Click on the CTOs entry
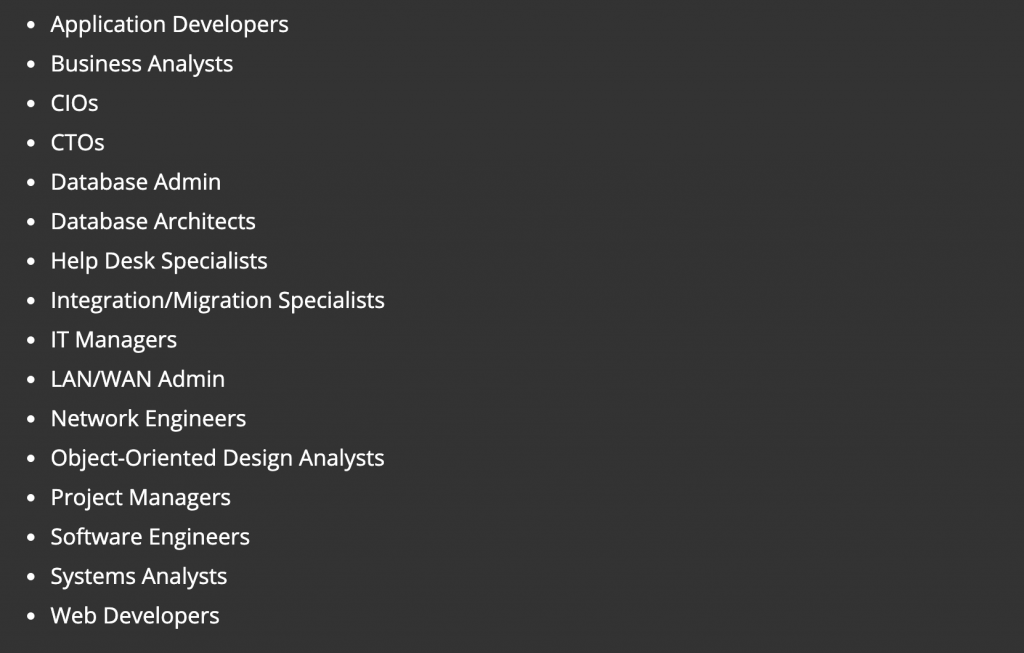 77,143
